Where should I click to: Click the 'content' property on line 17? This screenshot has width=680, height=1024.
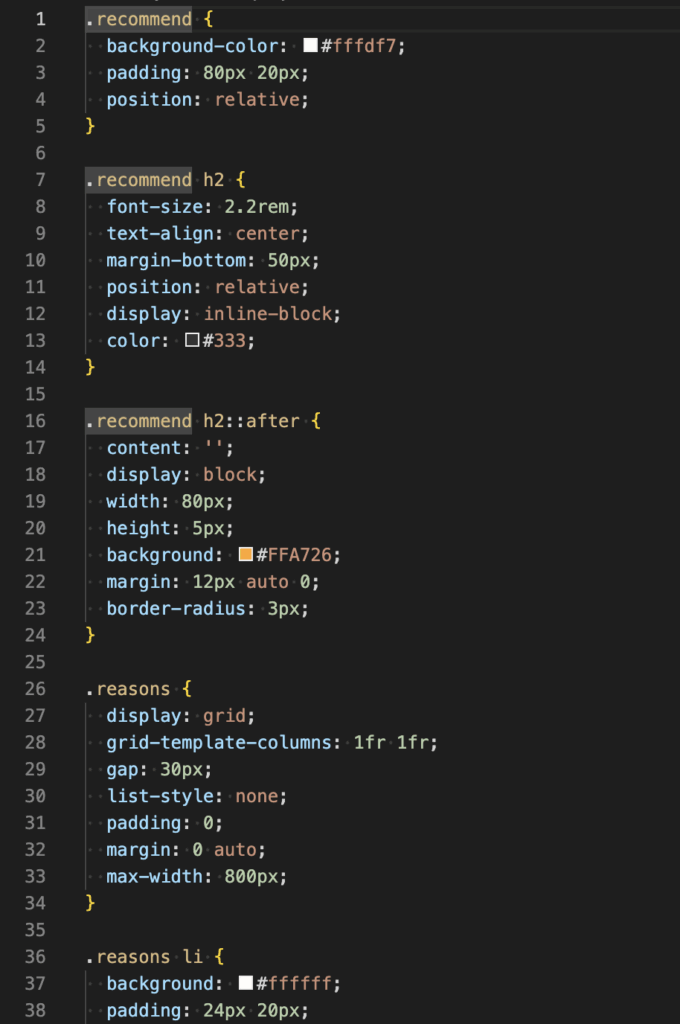pyautogui.click(x=144, y=447)
